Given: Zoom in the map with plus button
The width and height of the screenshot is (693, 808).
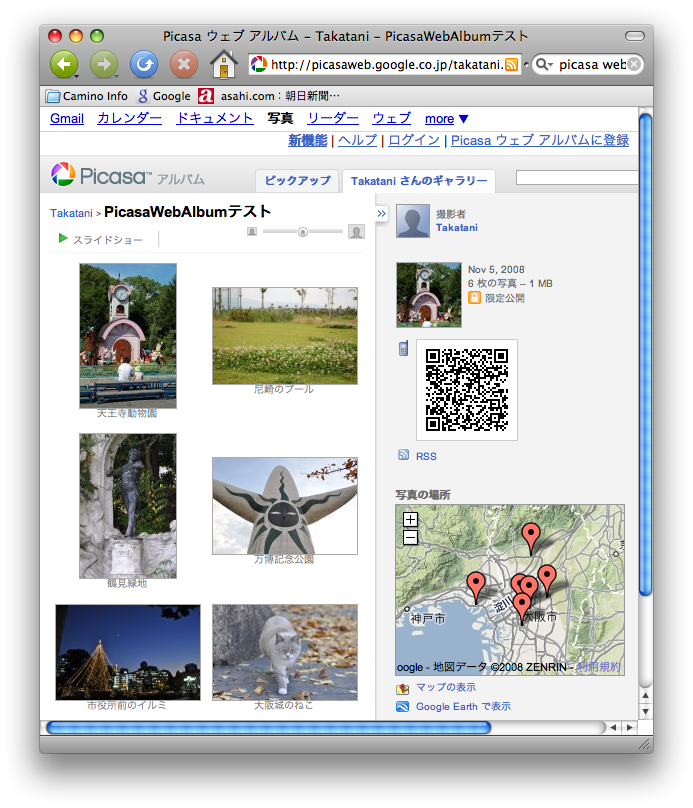Looking at the screenshot, I should [410, 519].
